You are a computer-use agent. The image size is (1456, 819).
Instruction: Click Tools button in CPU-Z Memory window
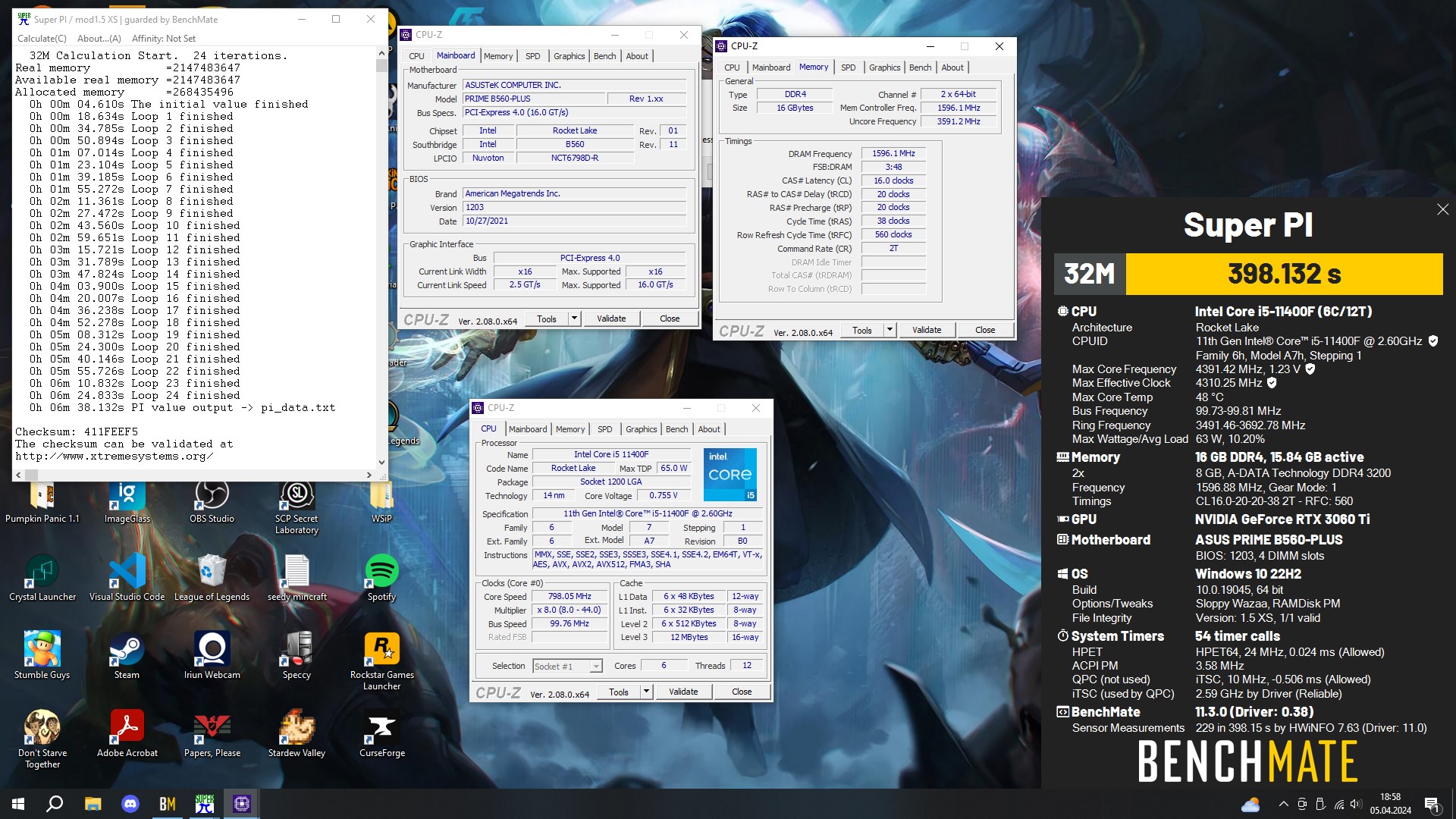click(x=862, y=330)
